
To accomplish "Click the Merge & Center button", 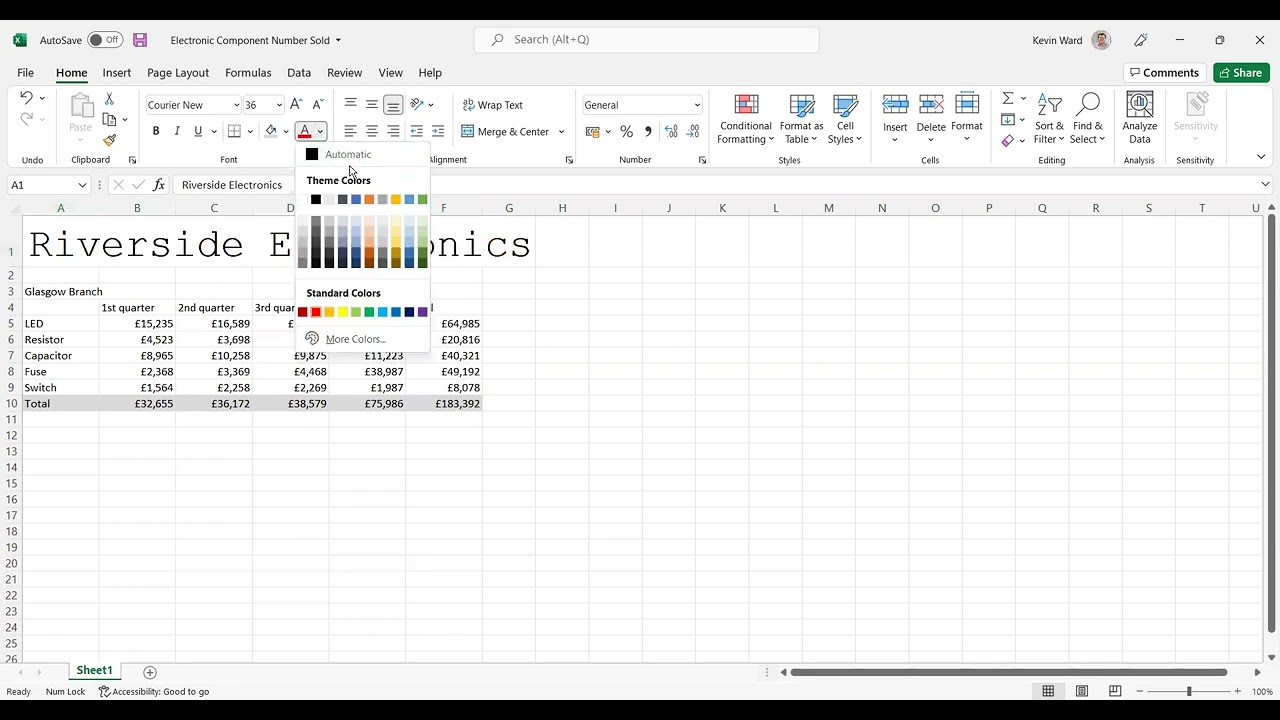I will coord(505,131).
